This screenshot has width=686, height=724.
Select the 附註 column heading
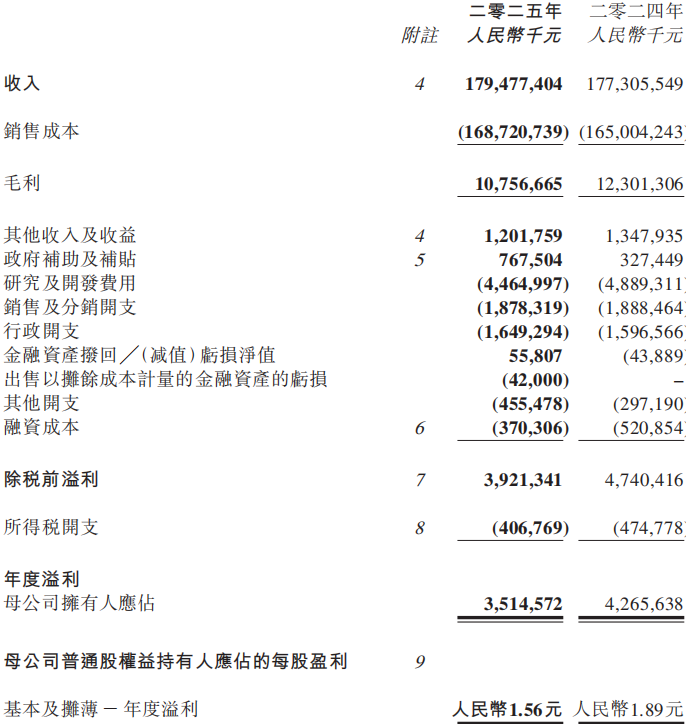pos(420,36)
